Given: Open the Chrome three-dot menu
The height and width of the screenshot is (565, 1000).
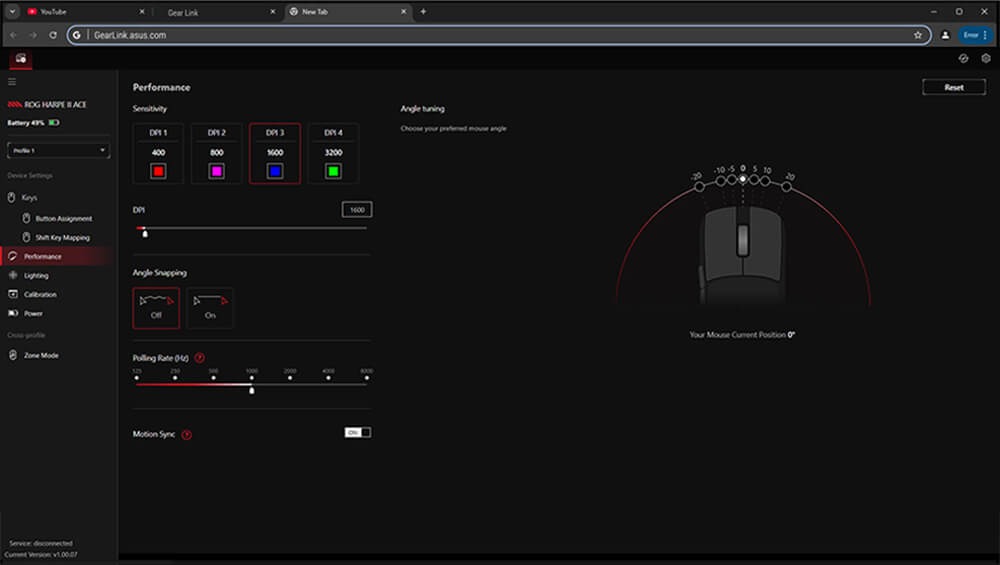Looking at the screenshot, I should 985,35.
